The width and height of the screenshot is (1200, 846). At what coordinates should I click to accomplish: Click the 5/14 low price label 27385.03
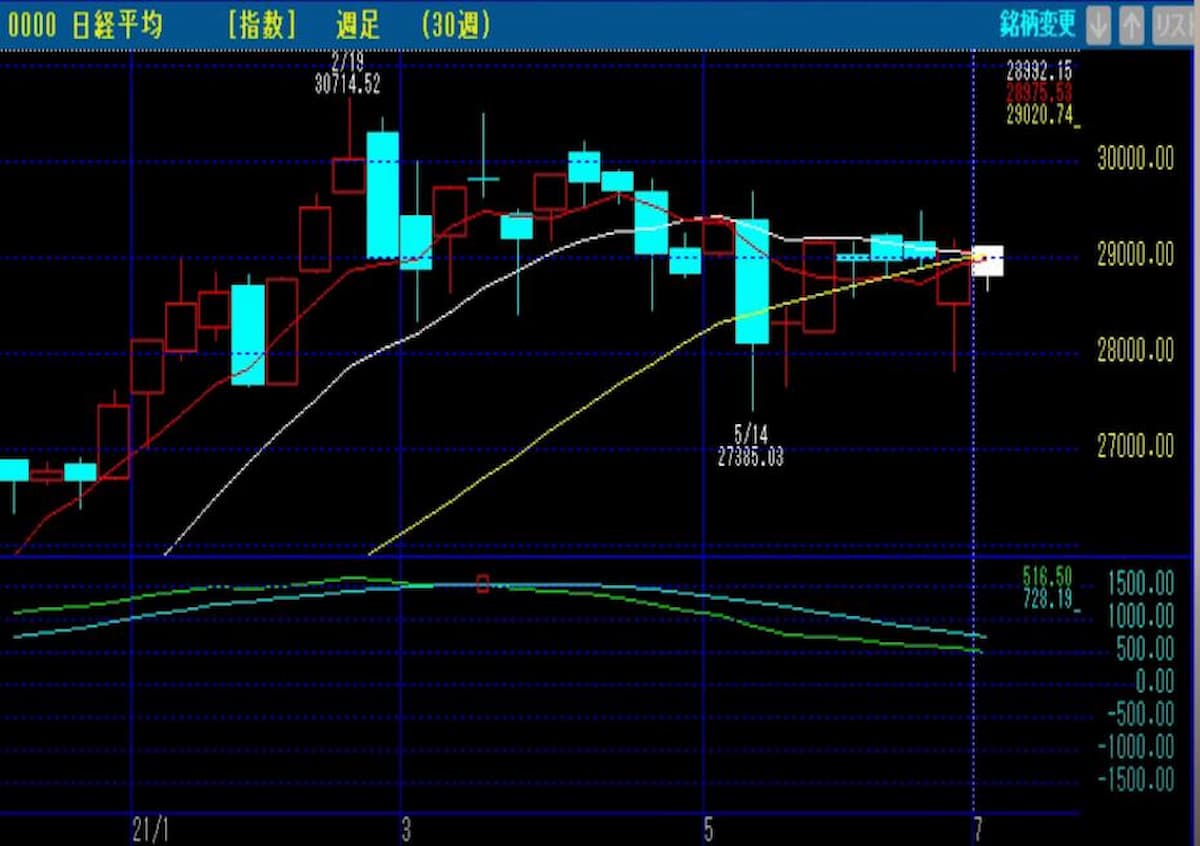tap(750, 458)
